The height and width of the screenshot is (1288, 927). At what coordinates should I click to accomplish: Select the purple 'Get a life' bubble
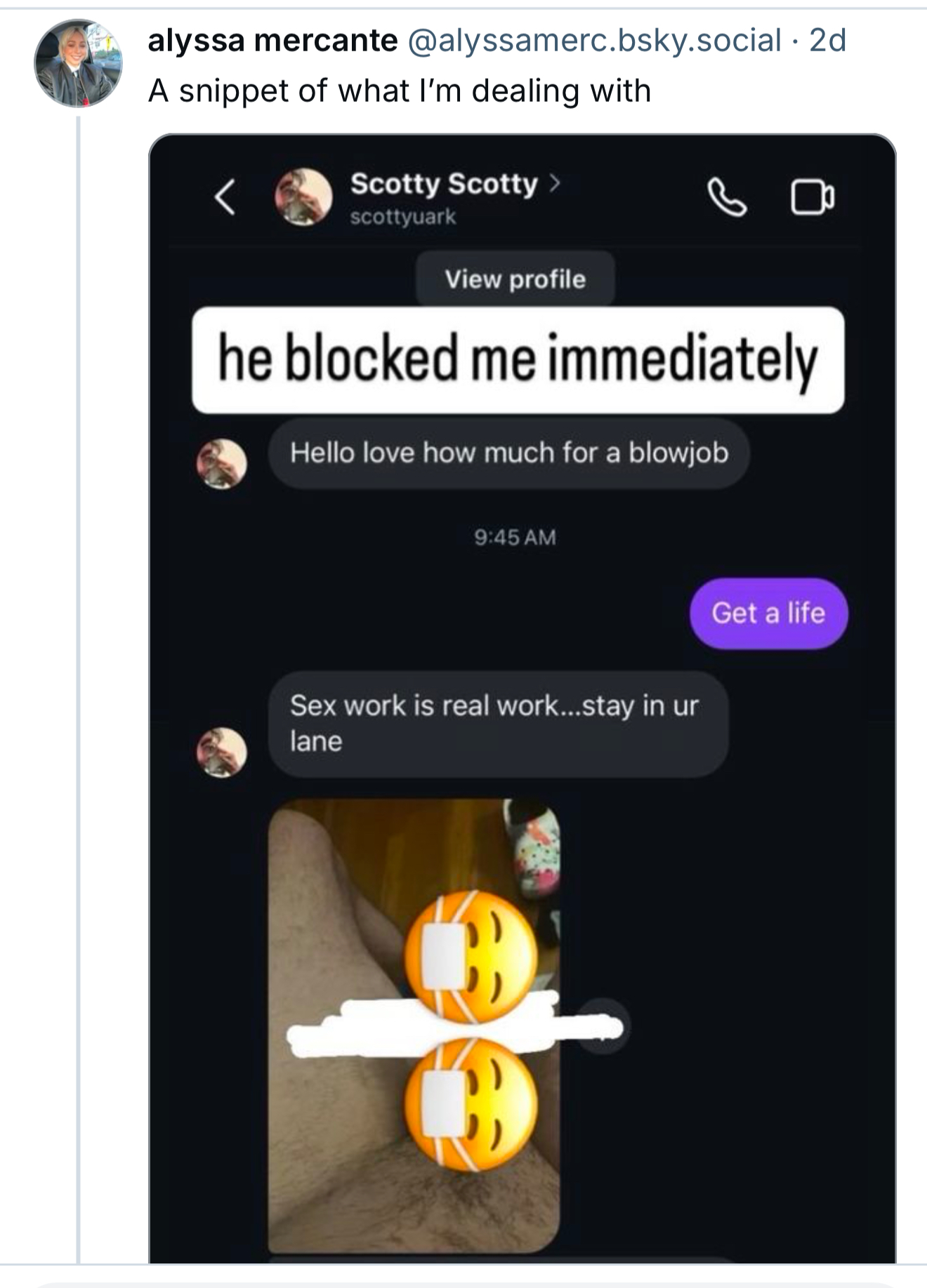click(768, 613)
